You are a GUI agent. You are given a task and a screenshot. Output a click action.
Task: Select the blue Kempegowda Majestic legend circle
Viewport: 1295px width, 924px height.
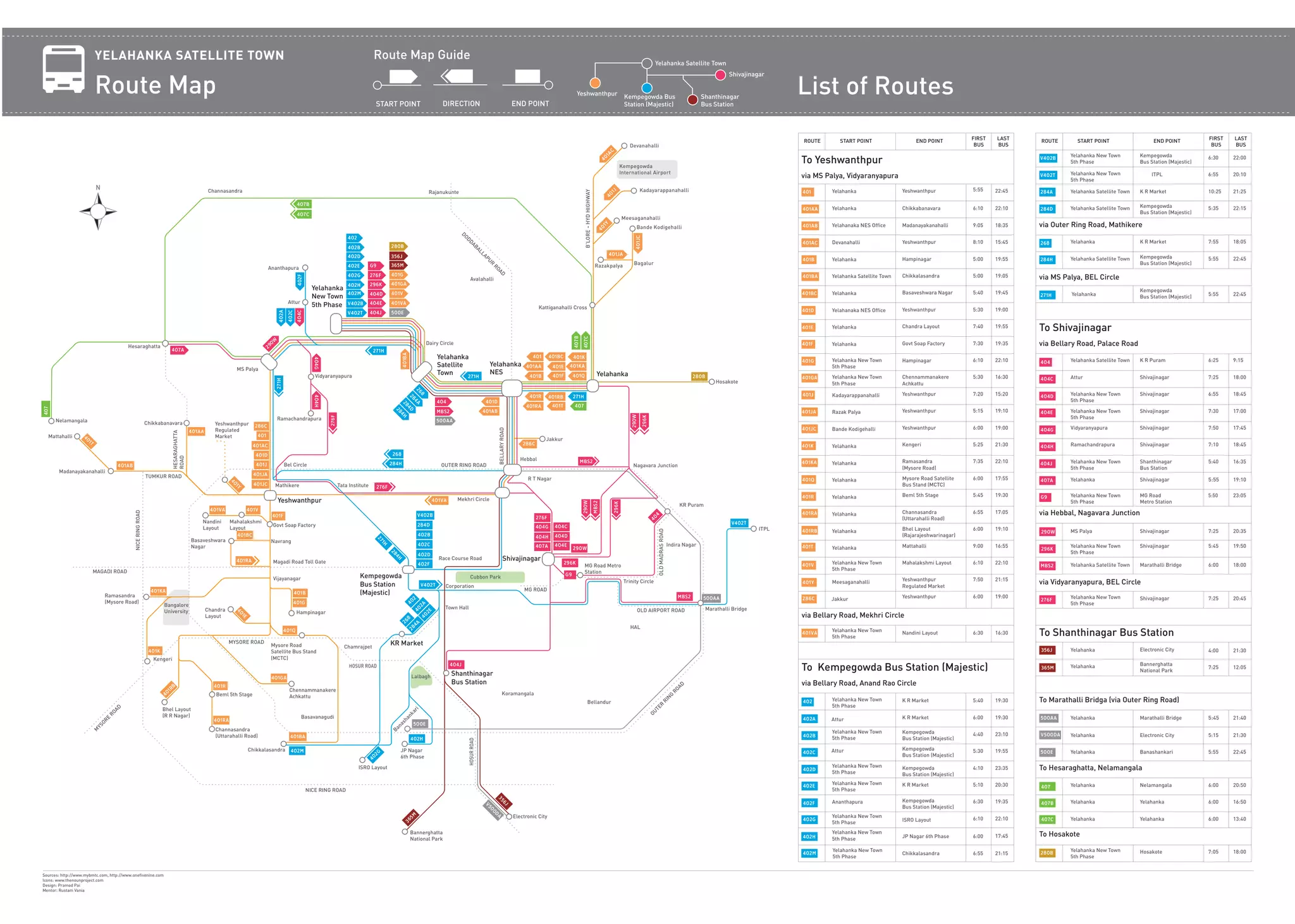647,88
